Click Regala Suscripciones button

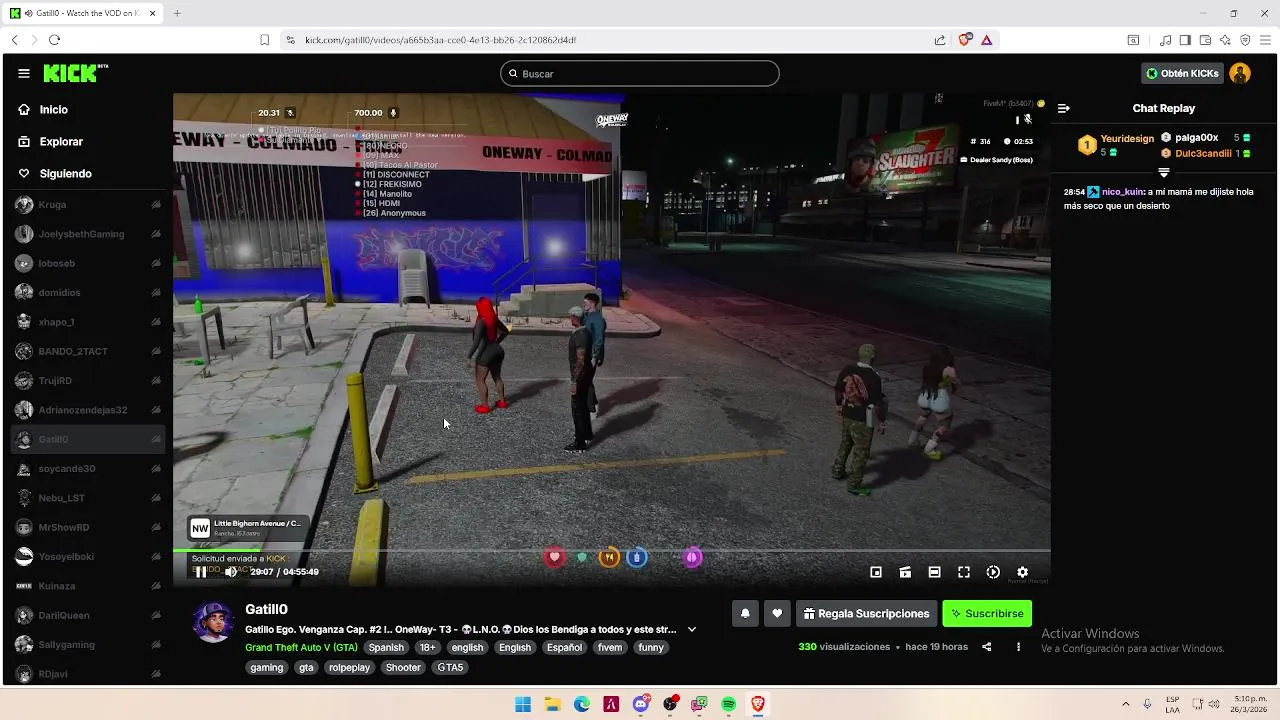[x=867, y=614]
